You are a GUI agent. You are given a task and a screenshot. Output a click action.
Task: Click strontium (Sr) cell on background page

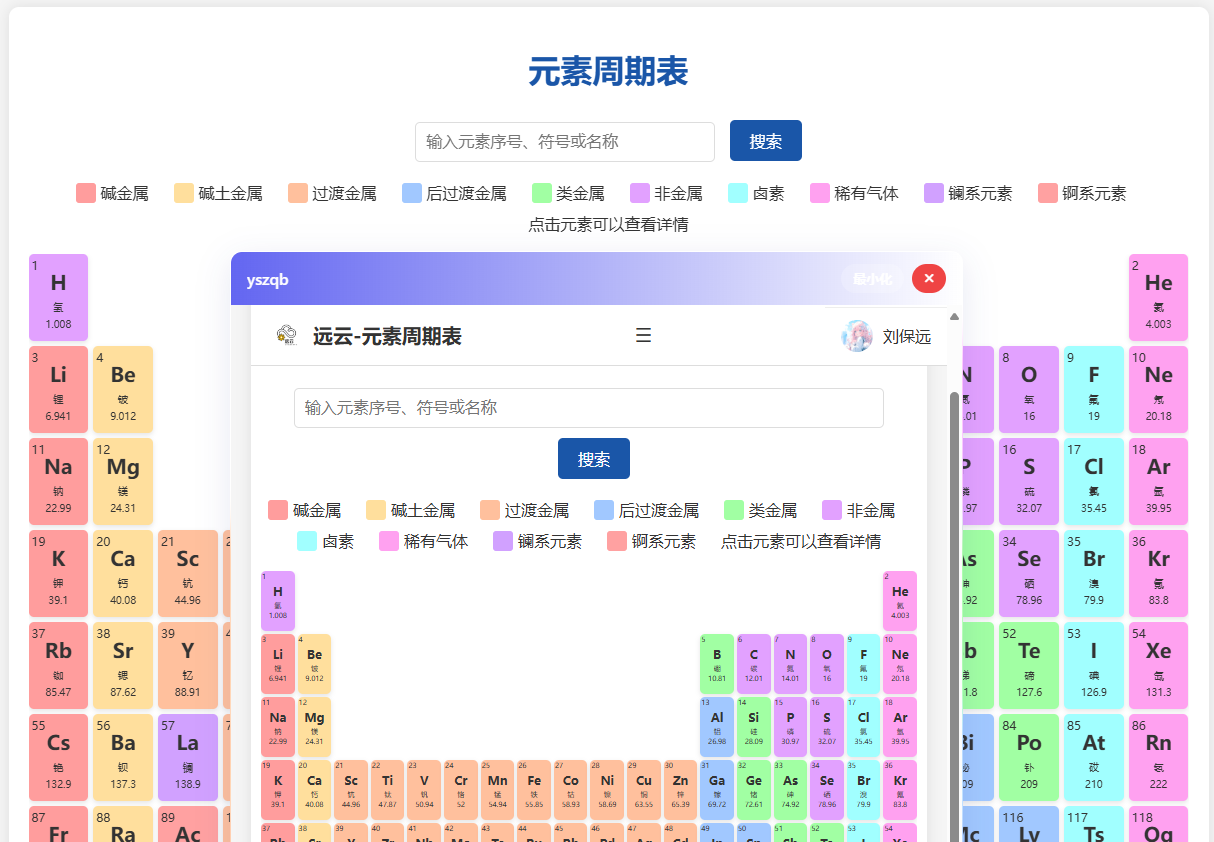pos(123,665)
